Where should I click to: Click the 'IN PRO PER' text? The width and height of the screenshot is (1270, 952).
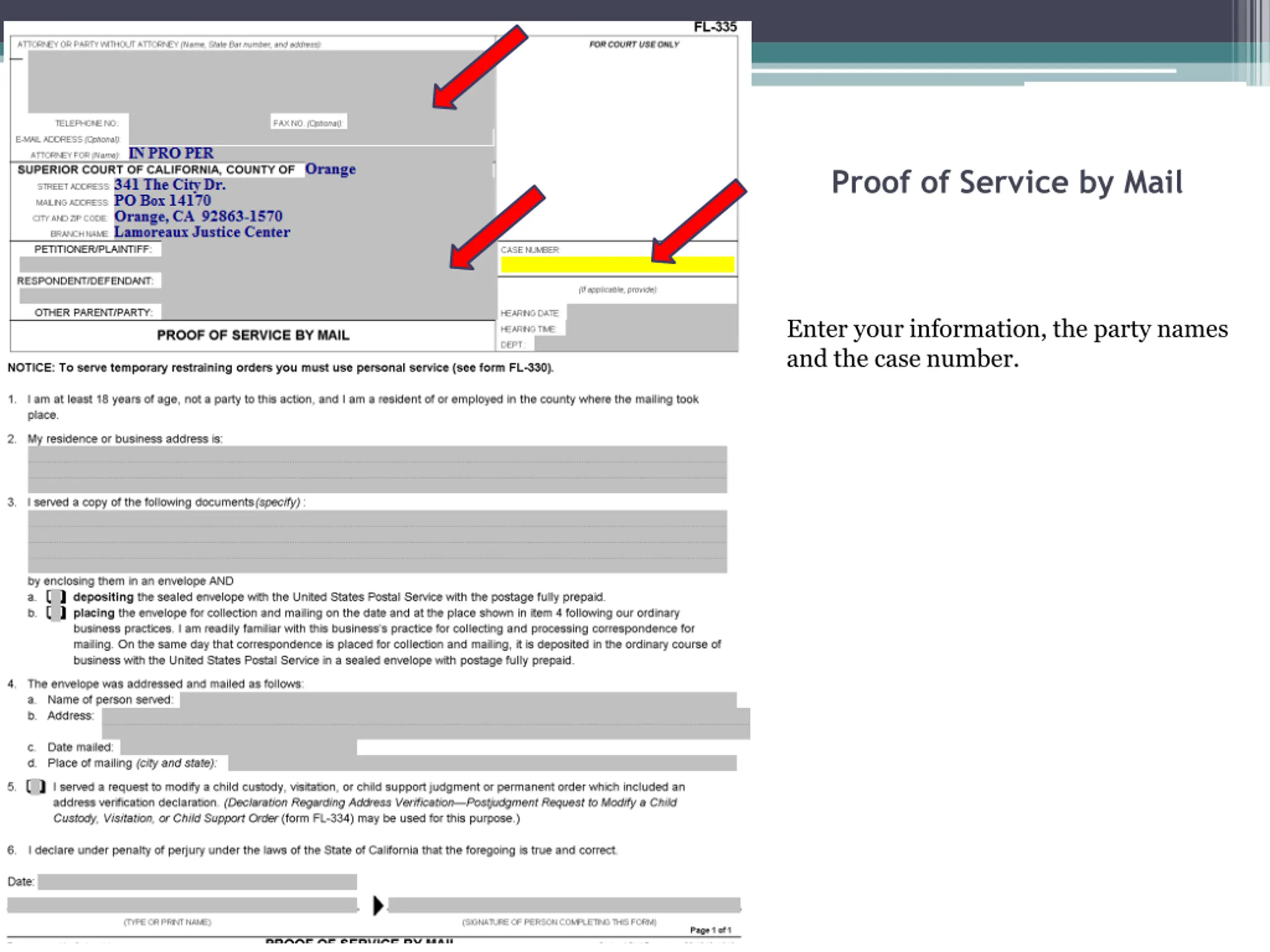click(x=171, y=153)
